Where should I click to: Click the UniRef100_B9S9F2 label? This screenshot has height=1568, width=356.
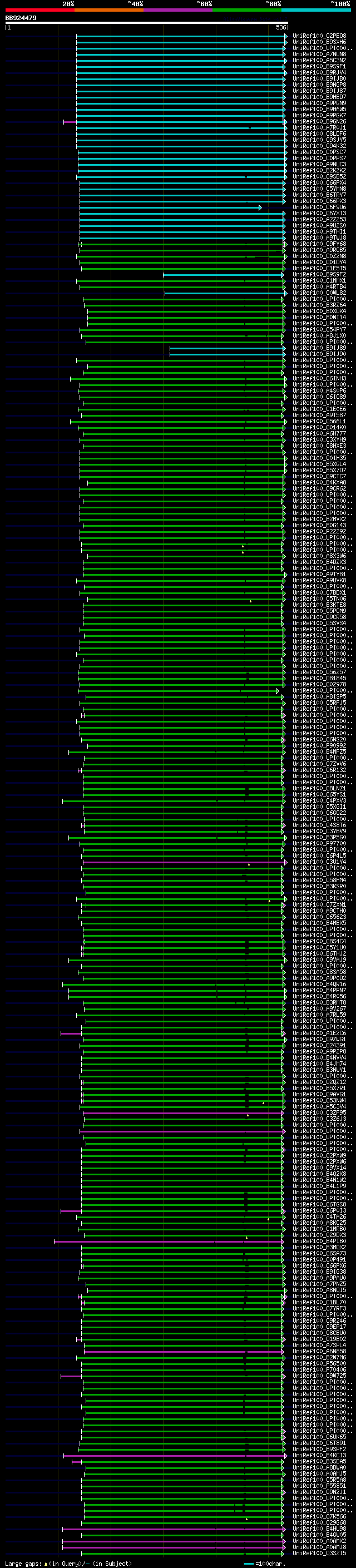click(319, 275)
